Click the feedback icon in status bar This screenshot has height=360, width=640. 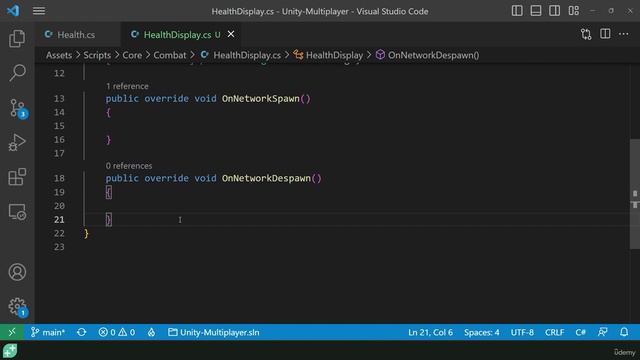602,332
